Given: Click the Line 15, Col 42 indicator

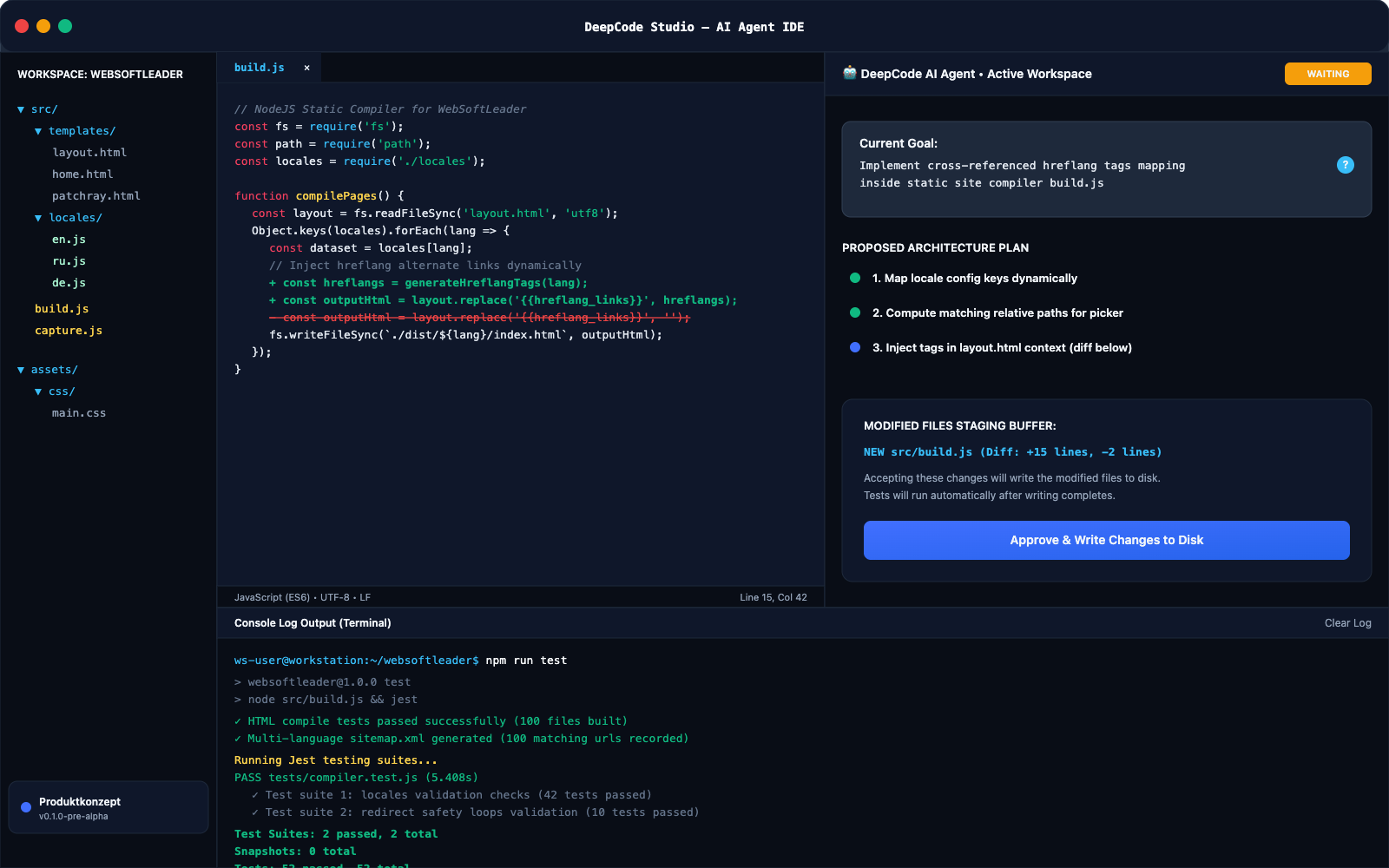Looking at the screenshot, I should pyautogui.click(x=773, y=597).
